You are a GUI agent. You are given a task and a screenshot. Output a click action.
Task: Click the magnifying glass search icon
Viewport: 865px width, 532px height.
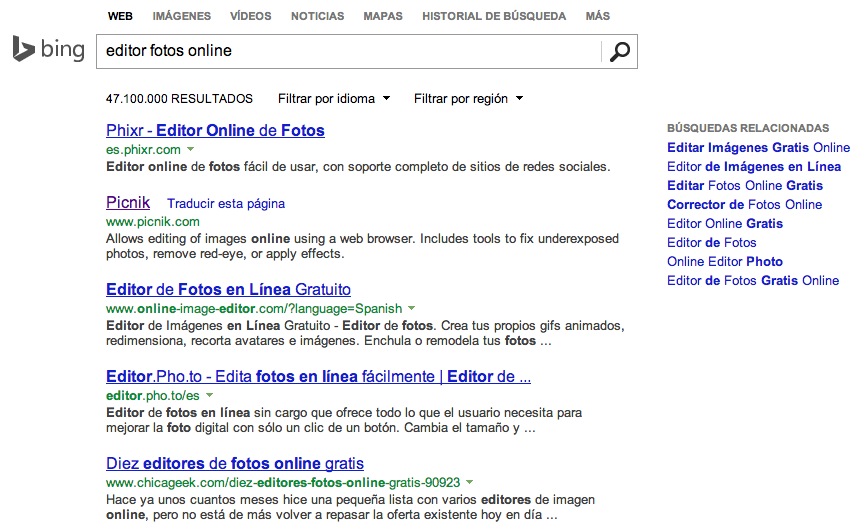point(620,51)
